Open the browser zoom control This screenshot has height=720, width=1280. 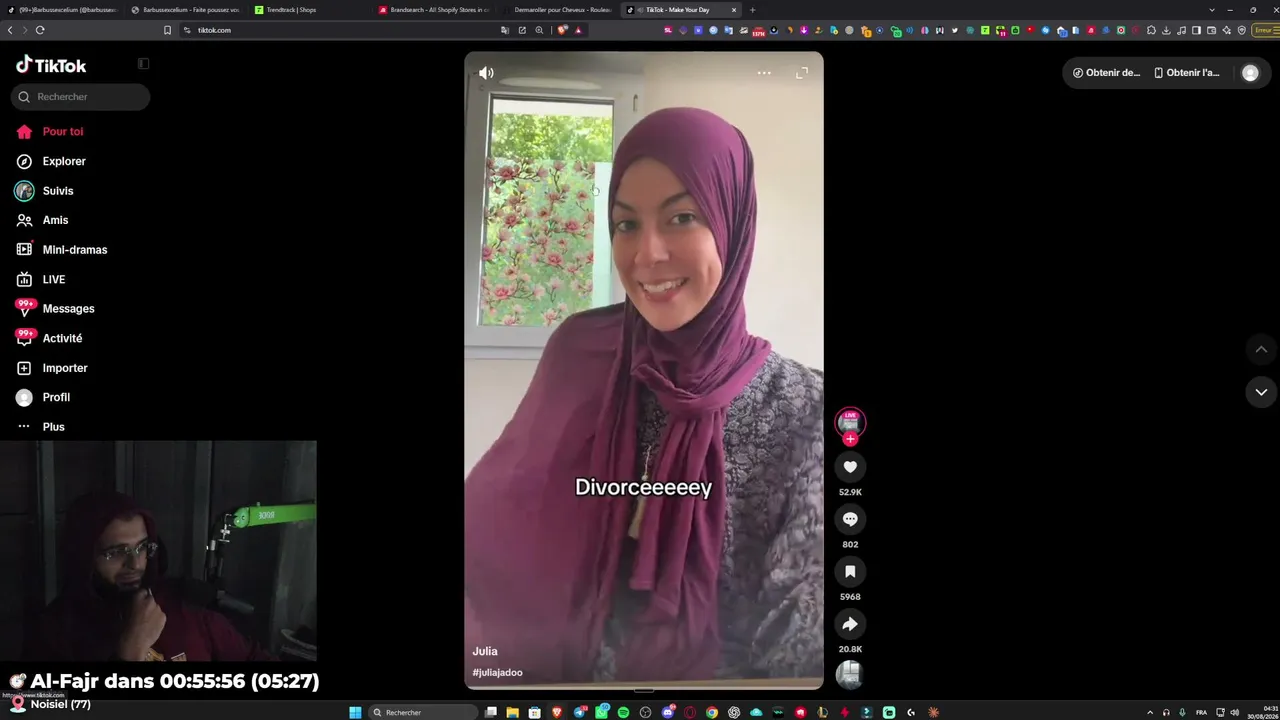coord(539,30)
